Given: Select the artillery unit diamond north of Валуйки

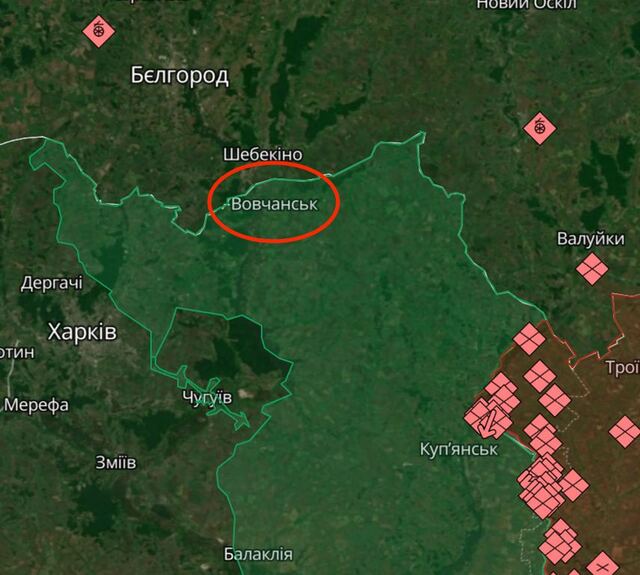Looking at the screenshot, I should point(540,129).
